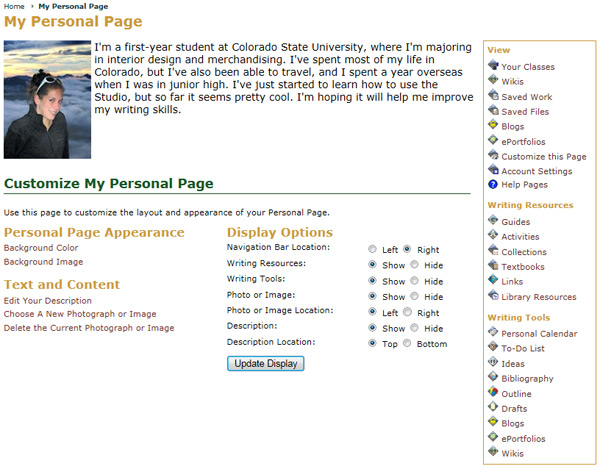600x469 pixels.
Task: Click Delete the Current Photograph or Image
Action: pos(89,328)
